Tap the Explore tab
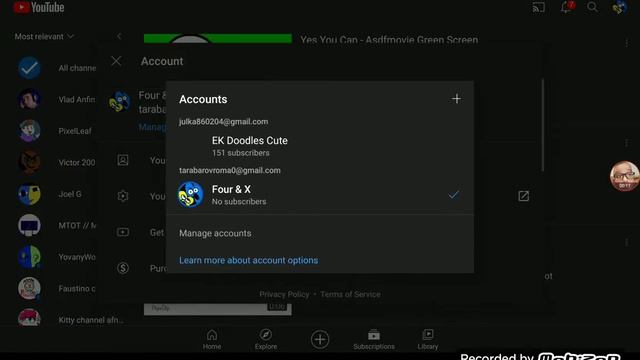This screenshot has height=360, width=640. click(x=266, y=340)
